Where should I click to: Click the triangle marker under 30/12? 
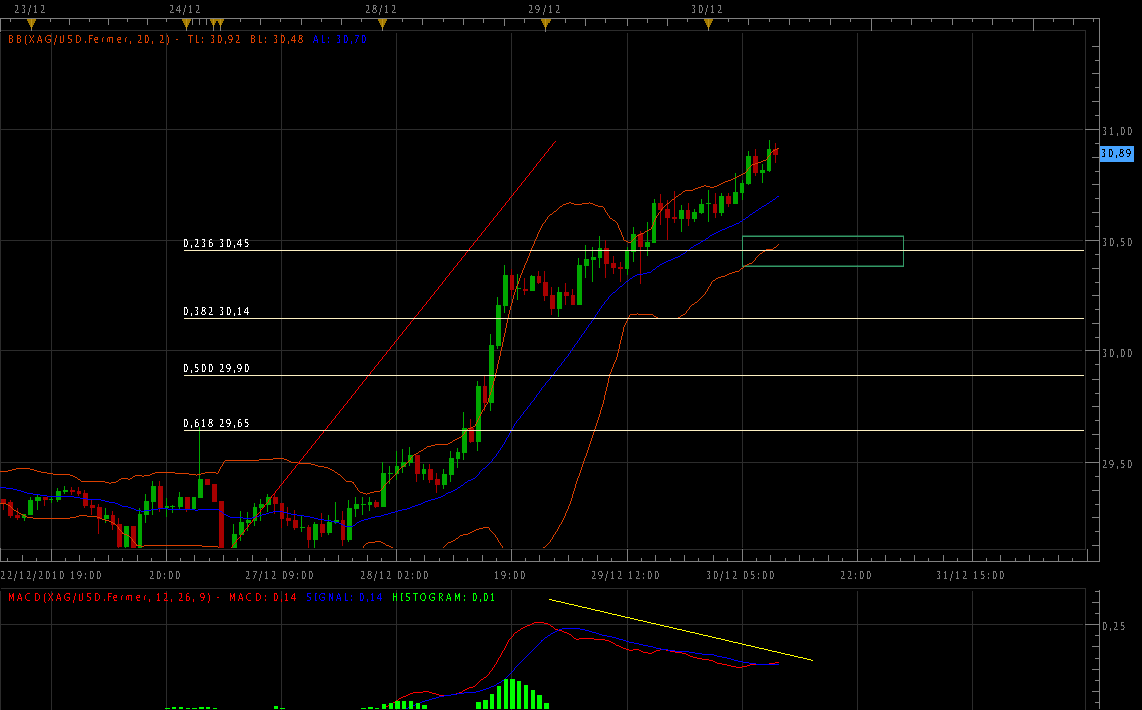click(x=707, y=24)
